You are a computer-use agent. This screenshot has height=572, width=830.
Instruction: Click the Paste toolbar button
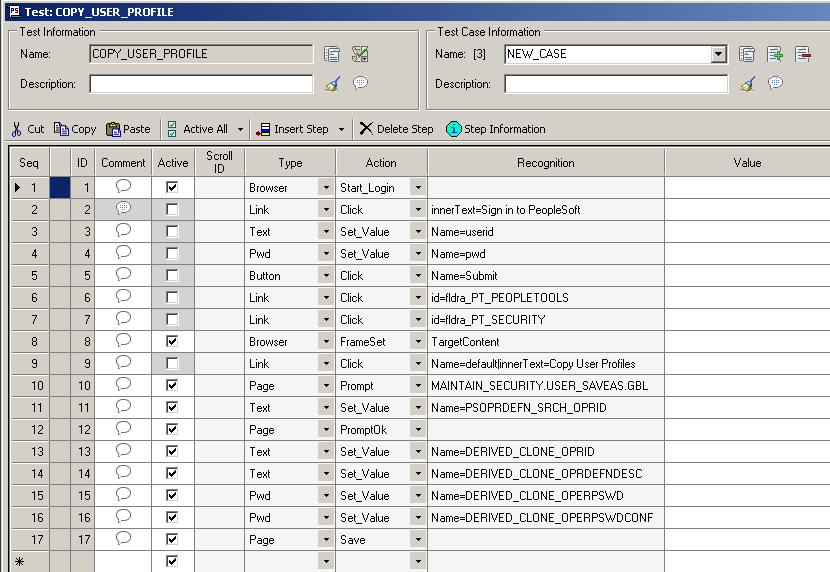pos(128,129)
